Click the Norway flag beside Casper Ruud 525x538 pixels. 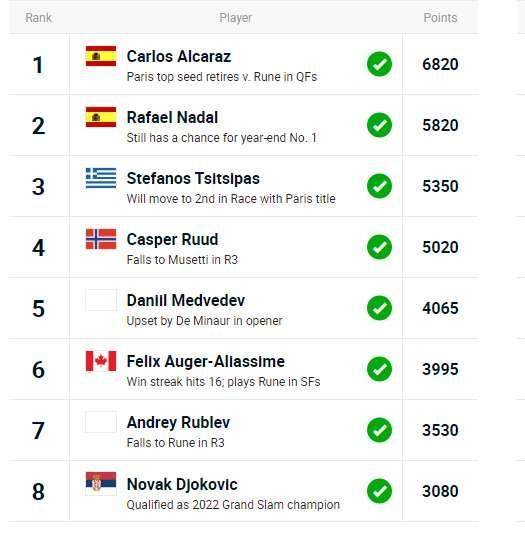pos(101,239)
